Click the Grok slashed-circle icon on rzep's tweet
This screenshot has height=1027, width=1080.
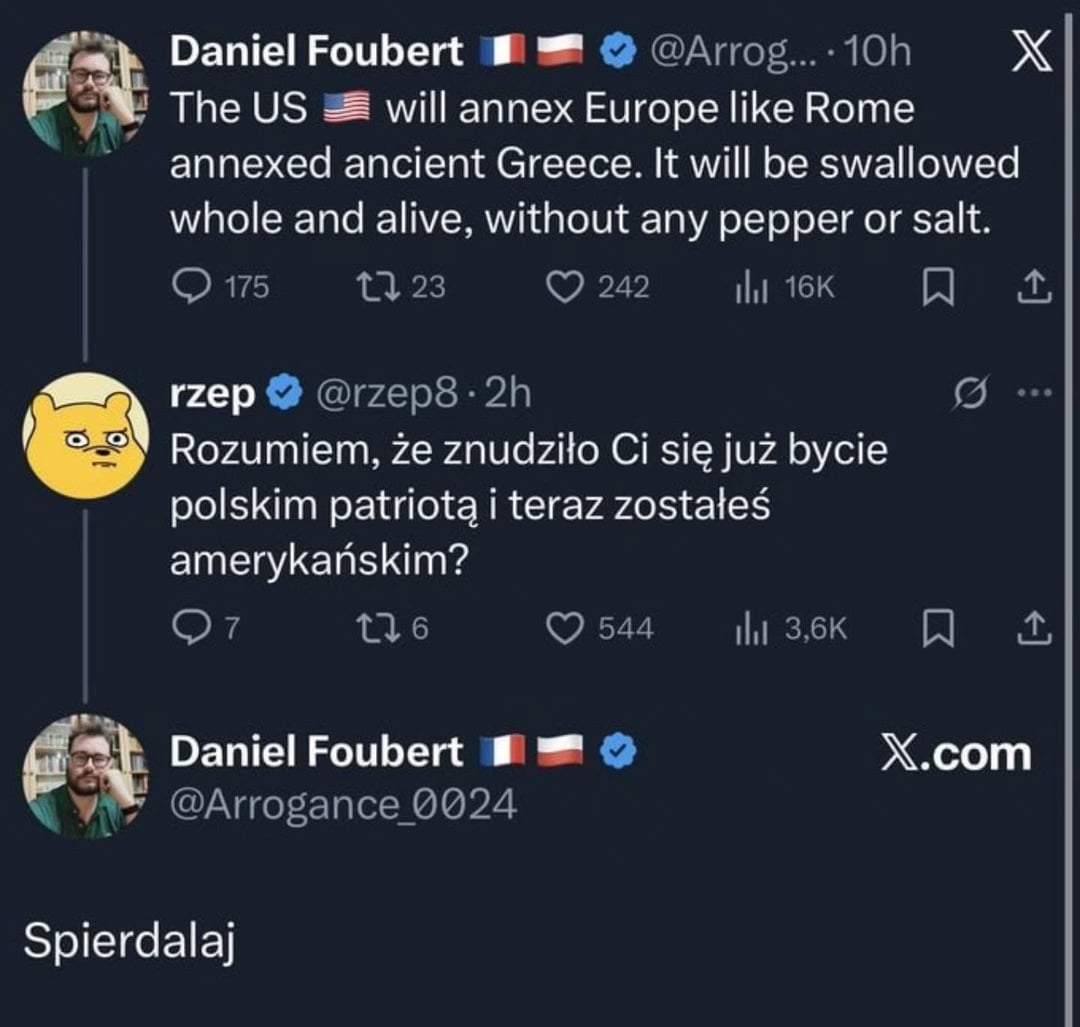(972, 395)
